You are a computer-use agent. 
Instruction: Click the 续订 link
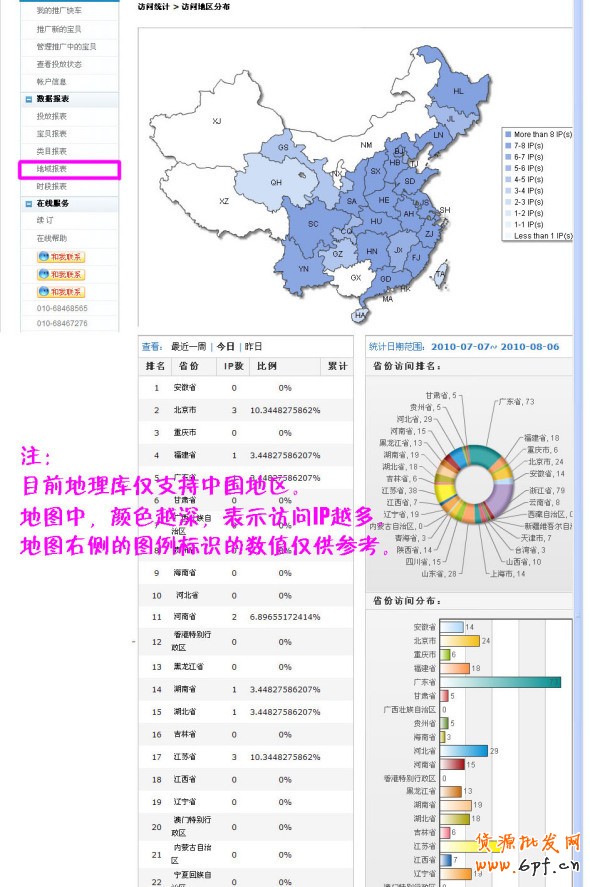click(x=45, y=220)
